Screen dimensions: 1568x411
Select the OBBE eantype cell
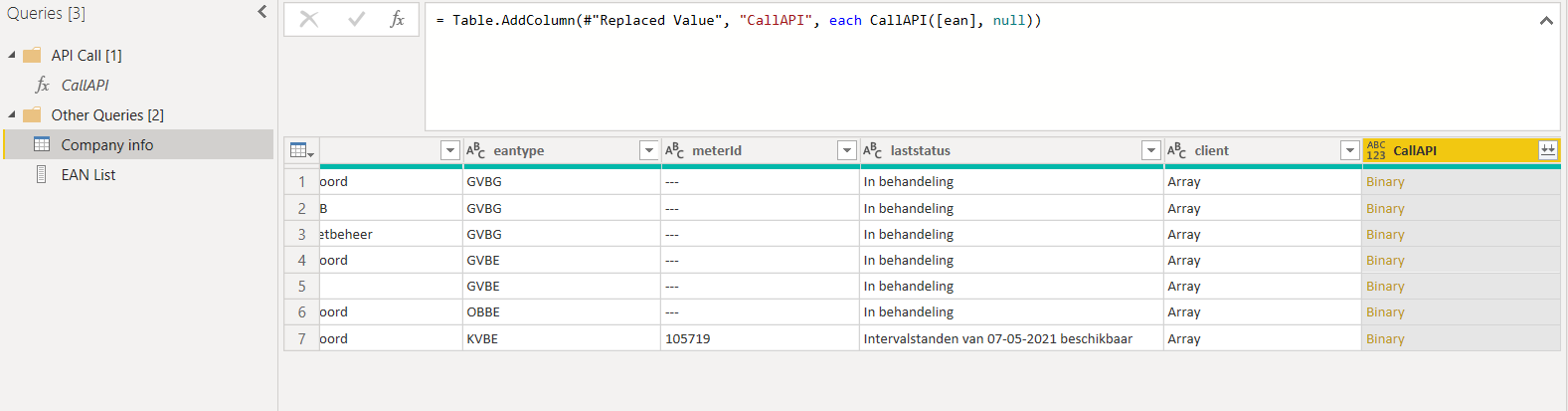pyautogui.click(x=562, y=312)
